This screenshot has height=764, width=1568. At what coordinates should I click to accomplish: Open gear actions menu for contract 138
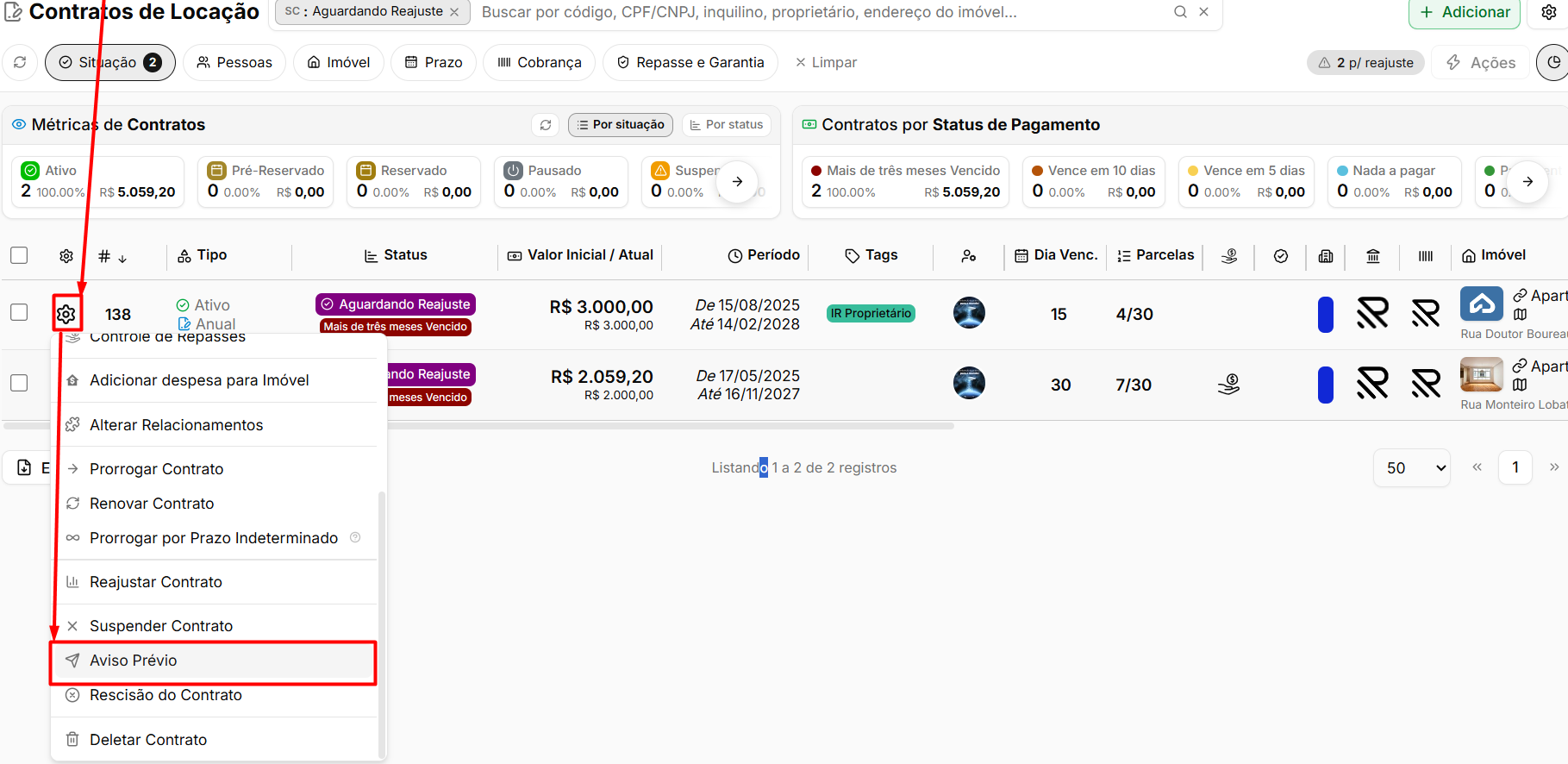coord(66,314)
